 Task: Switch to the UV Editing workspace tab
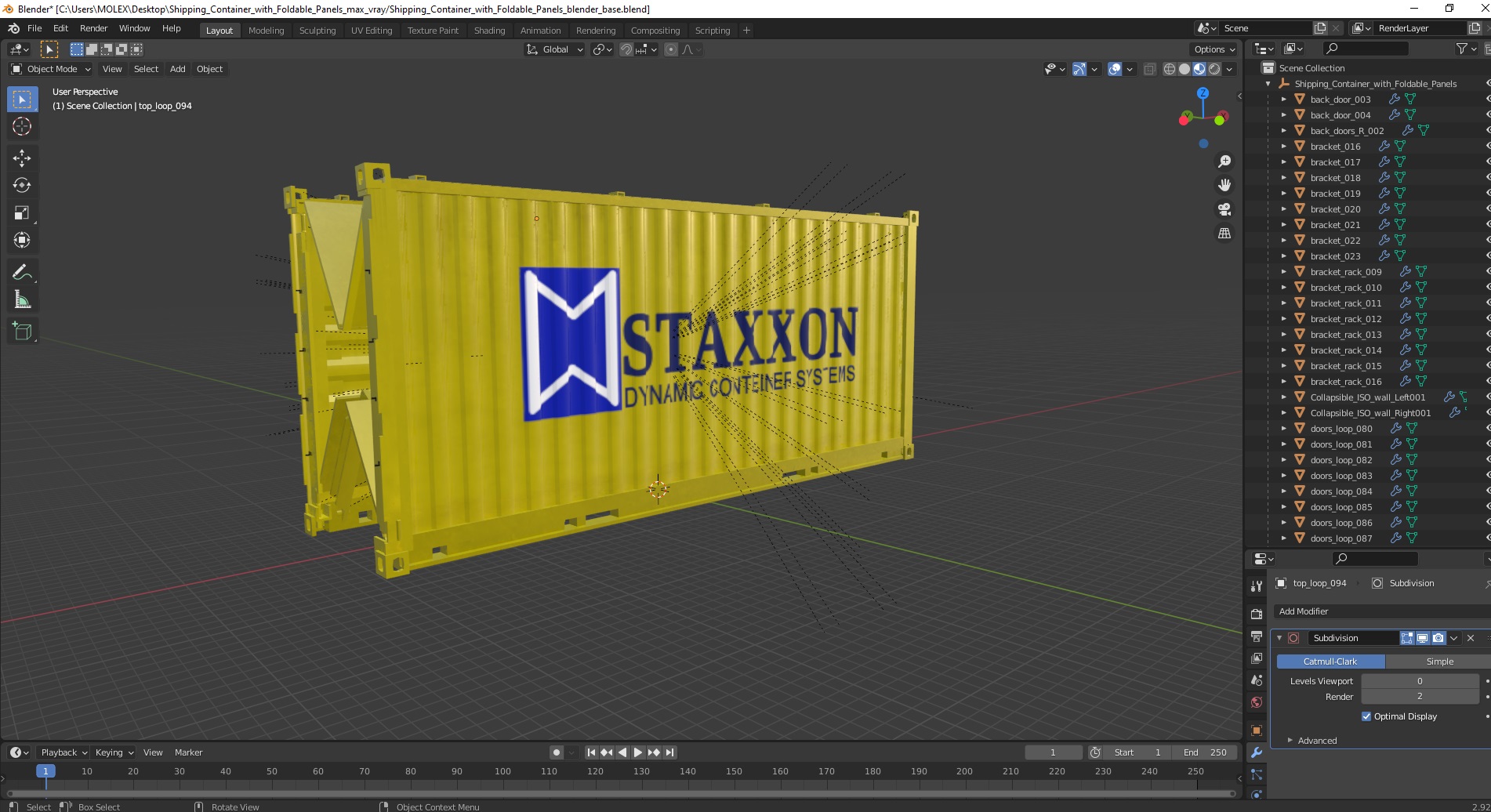coord(372,31)
